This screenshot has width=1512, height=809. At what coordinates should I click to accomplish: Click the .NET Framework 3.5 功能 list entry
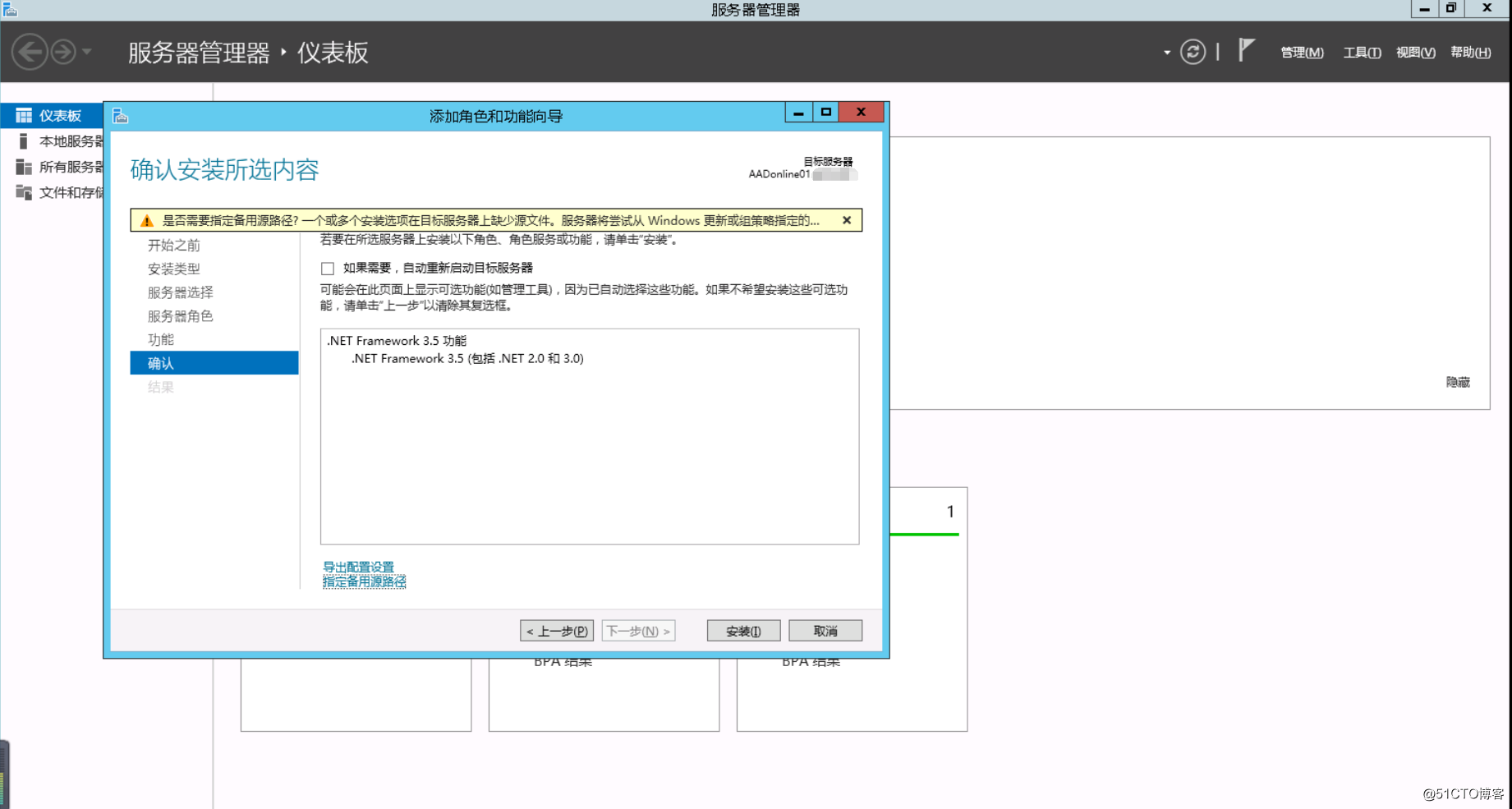[x=397, y=340]
